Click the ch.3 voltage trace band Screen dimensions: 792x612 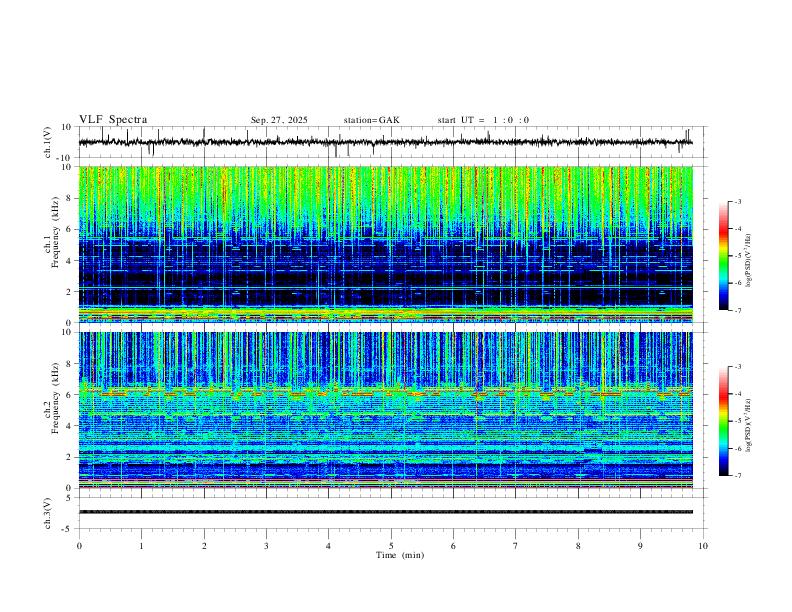(385, 512)
